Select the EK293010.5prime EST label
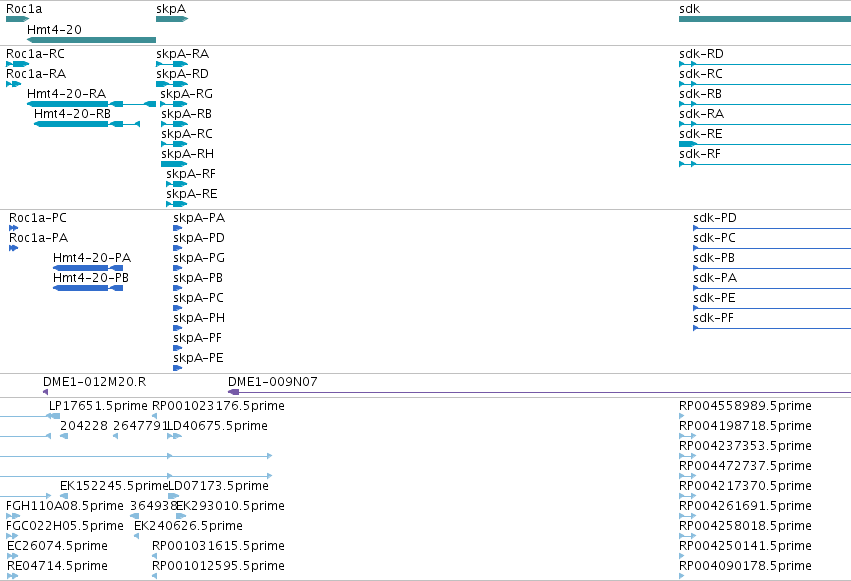The width and height of the screenshot is (851, 581). 231,506
